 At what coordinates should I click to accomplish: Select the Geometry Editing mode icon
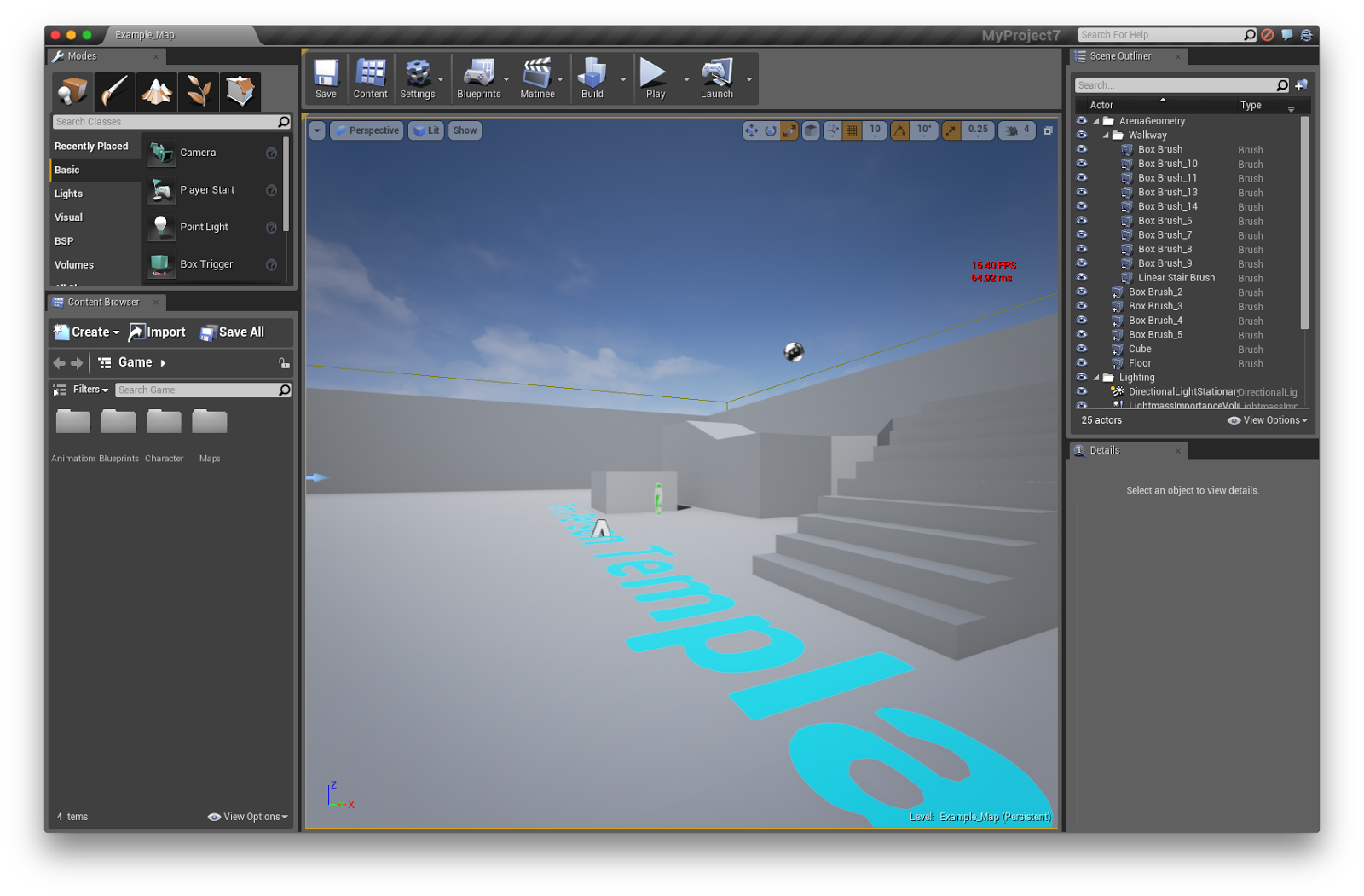click(x=240, y=90)
